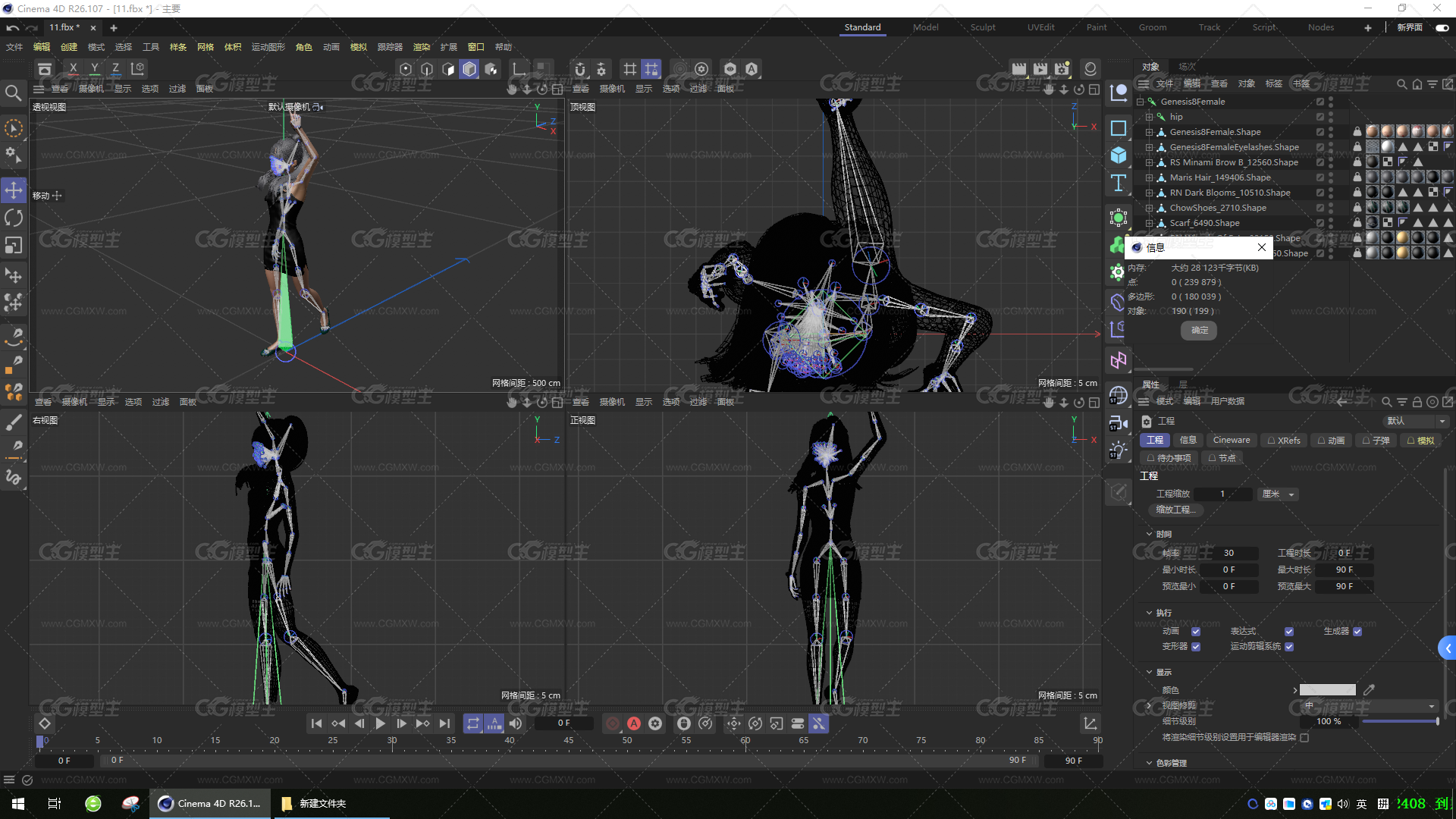Expand the Genesis8Female.Shape tree node
Screen dimensions: 1456x819
click(x=1149, y=132)
